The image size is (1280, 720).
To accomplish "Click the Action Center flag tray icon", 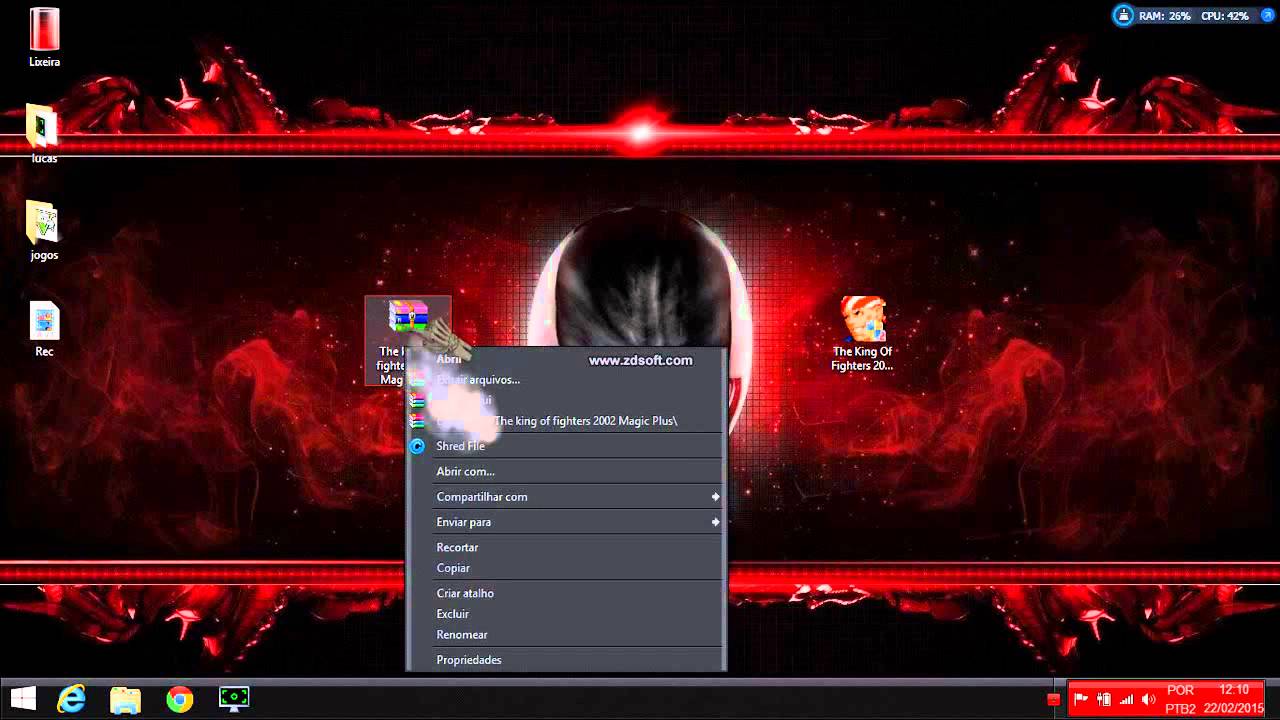I will click(x=1081, y=700).
